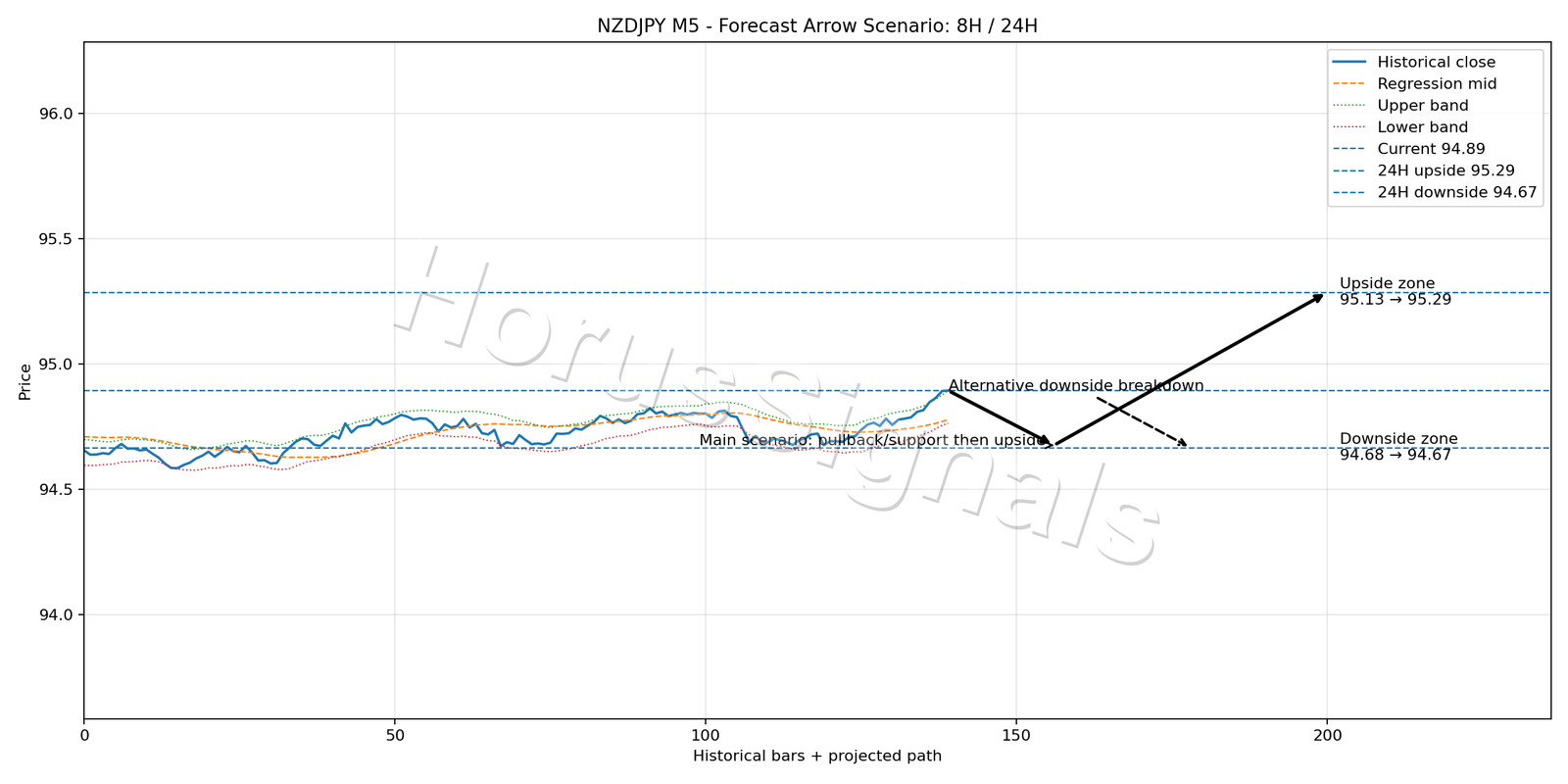The width and height of the screenshot is (1568, 784).
Task: Click the 94.5 y-axis tick label
Action: (x=57, y=489)
